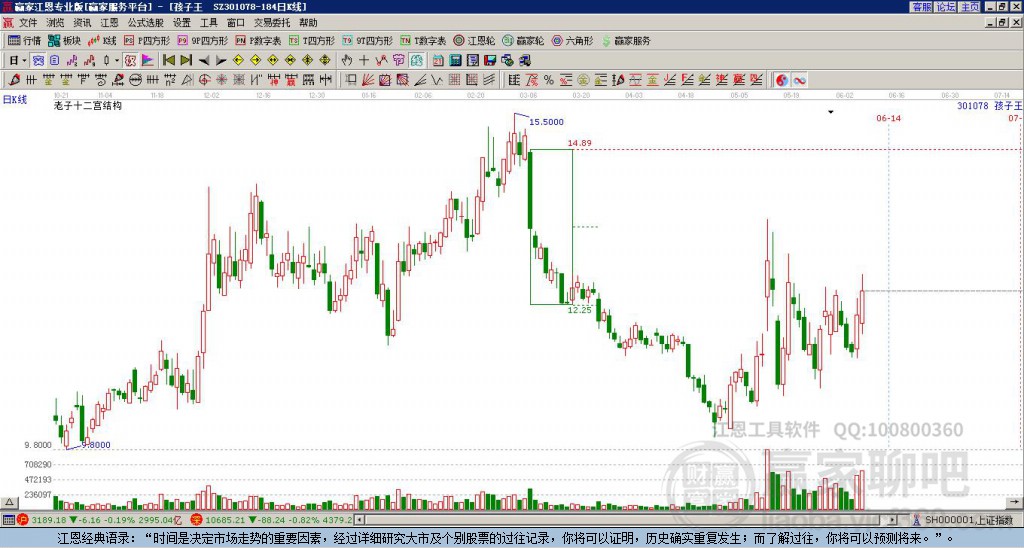Open the 浏览 menu
The width and height of the screenshot is (1024, 548).
(x=55, y=23)
